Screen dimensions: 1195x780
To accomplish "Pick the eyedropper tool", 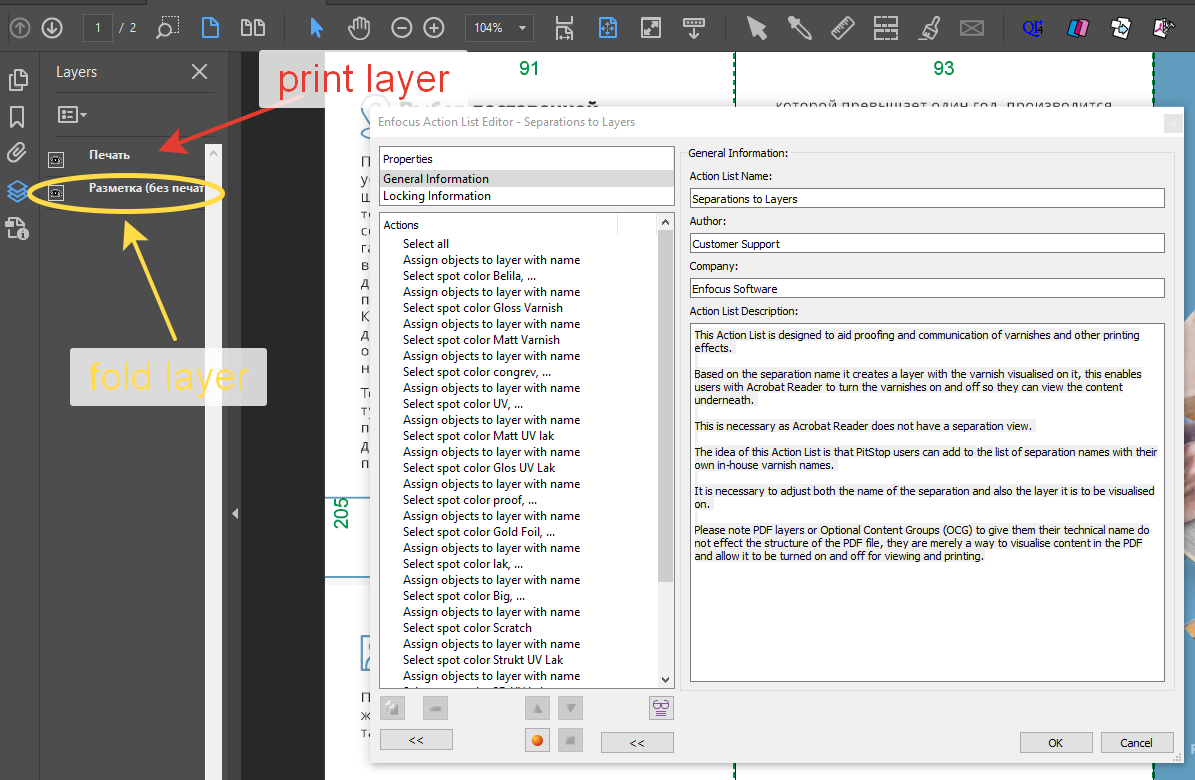I will click(x=799, y=28).
